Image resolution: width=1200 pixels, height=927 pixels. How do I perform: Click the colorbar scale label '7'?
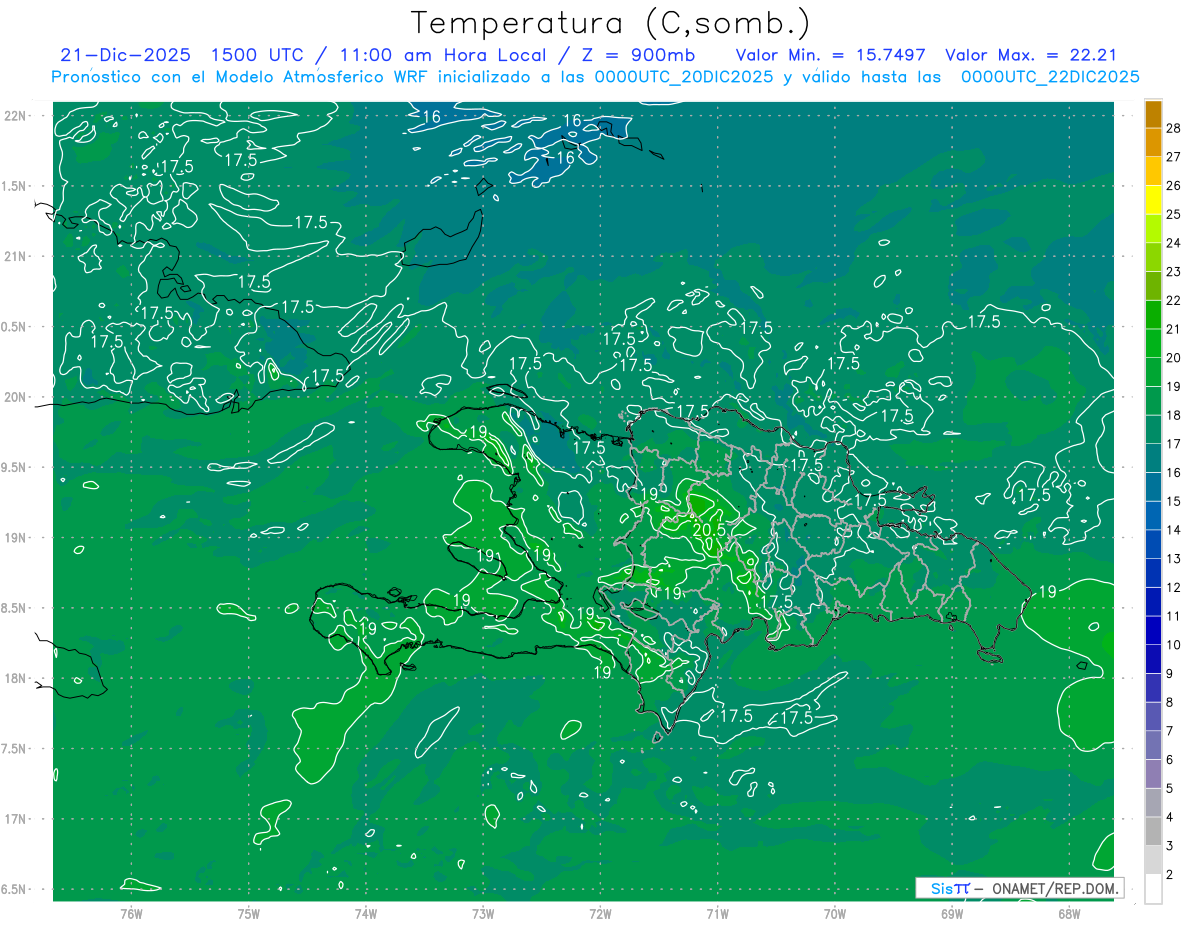click(1170, 731)
